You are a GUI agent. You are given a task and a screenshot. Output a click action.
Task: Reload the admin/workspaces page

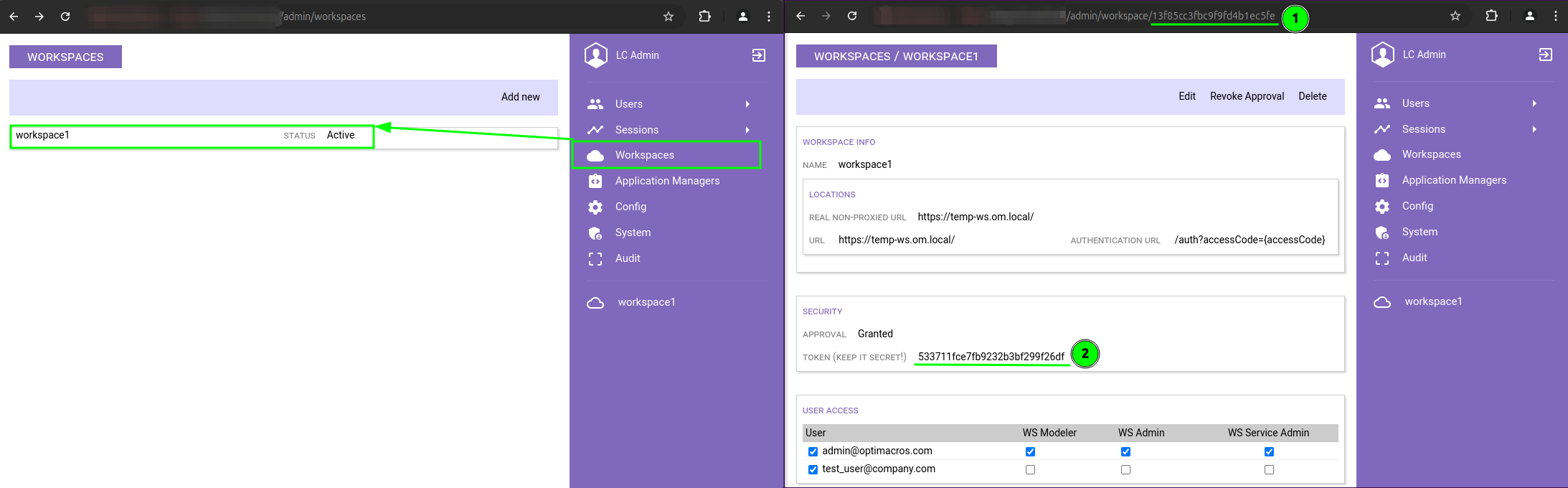(x=65, y=17)
